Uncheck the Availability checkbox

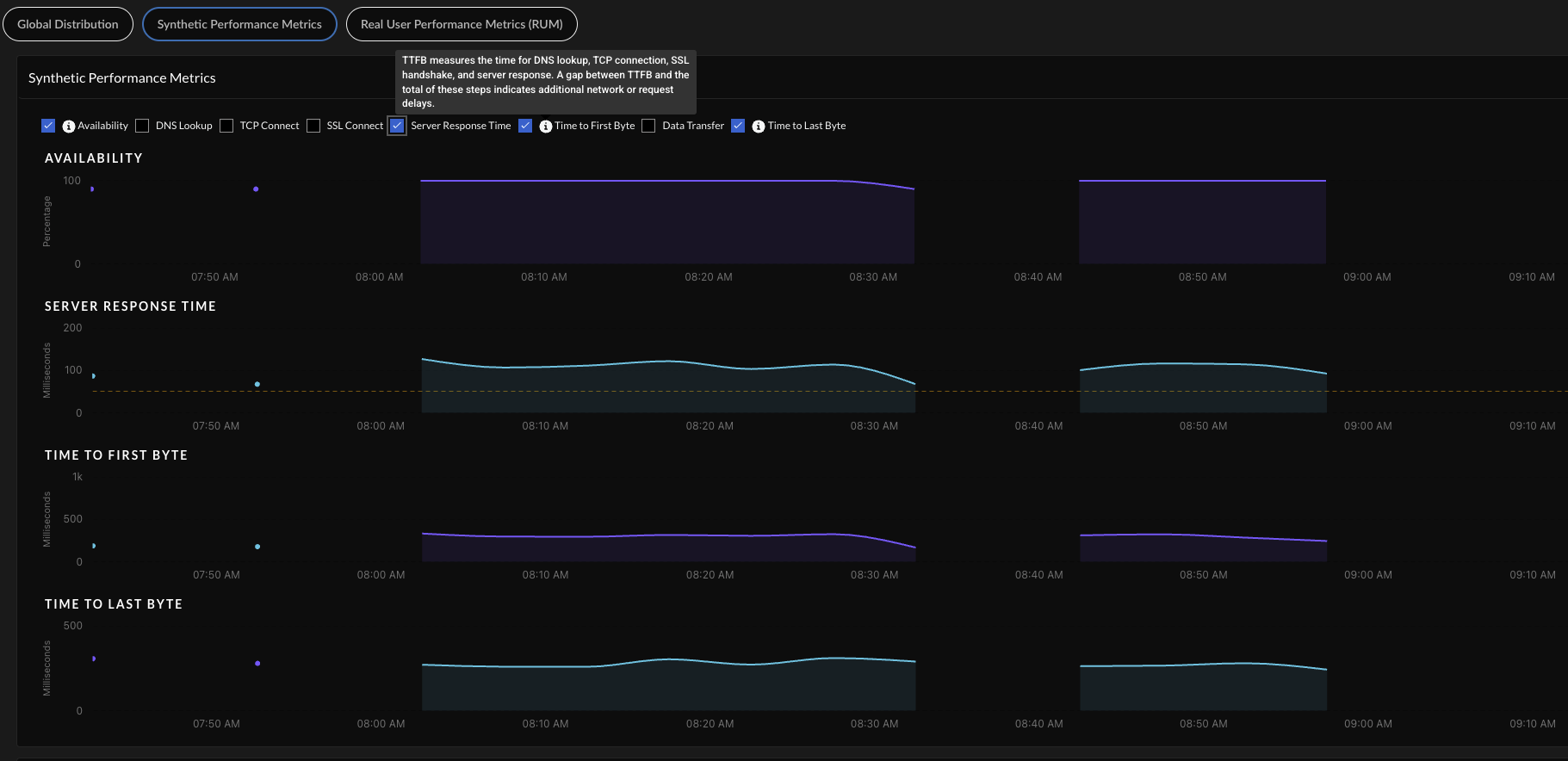coord(48,126)
